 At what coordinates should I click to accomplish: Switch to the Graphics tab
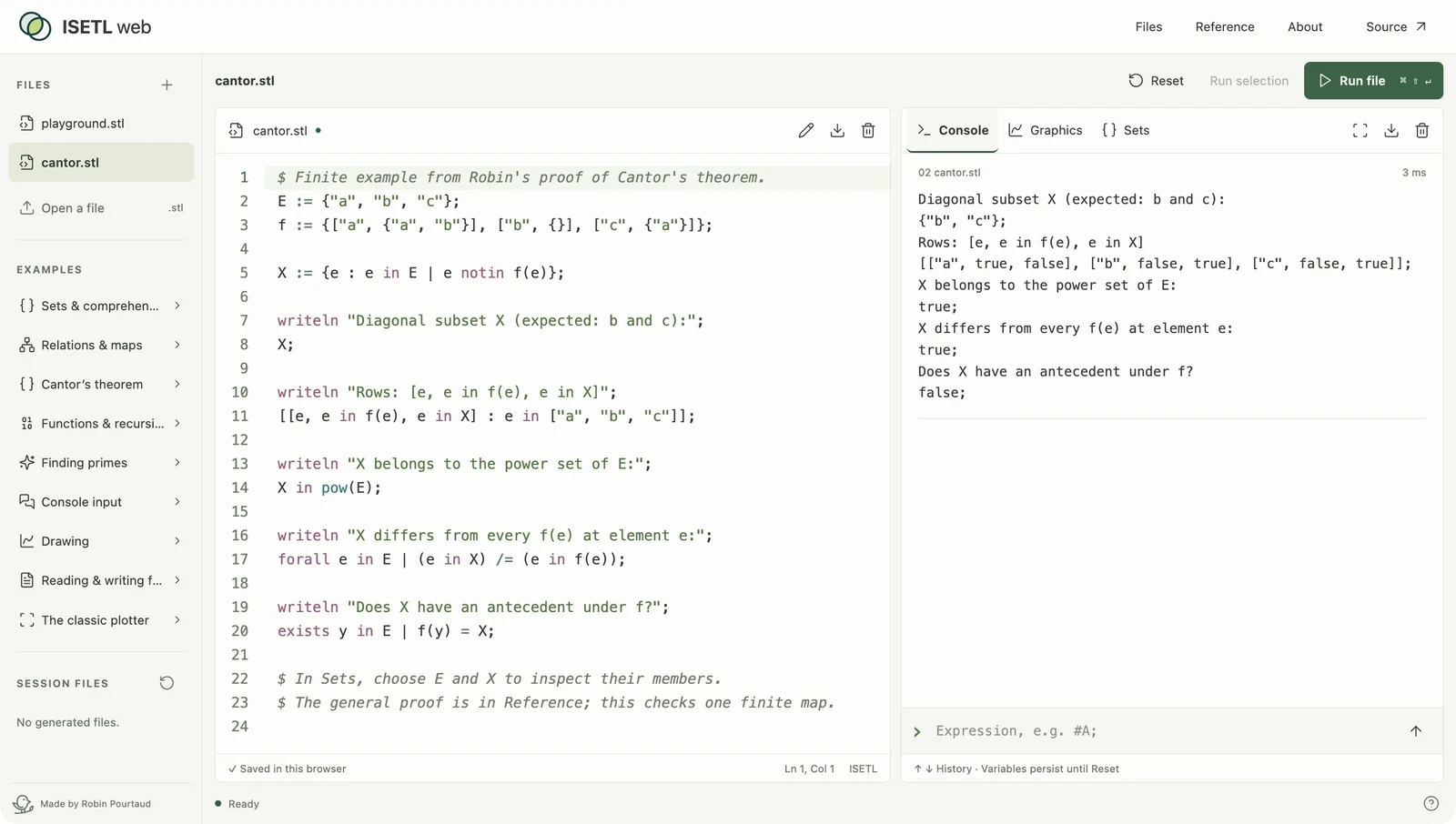point(1046,130)
